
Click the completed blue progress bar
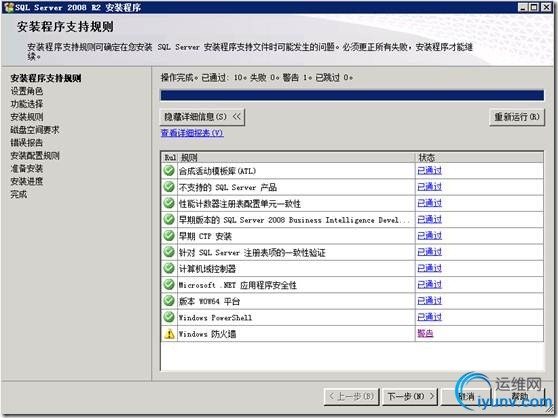352,95
